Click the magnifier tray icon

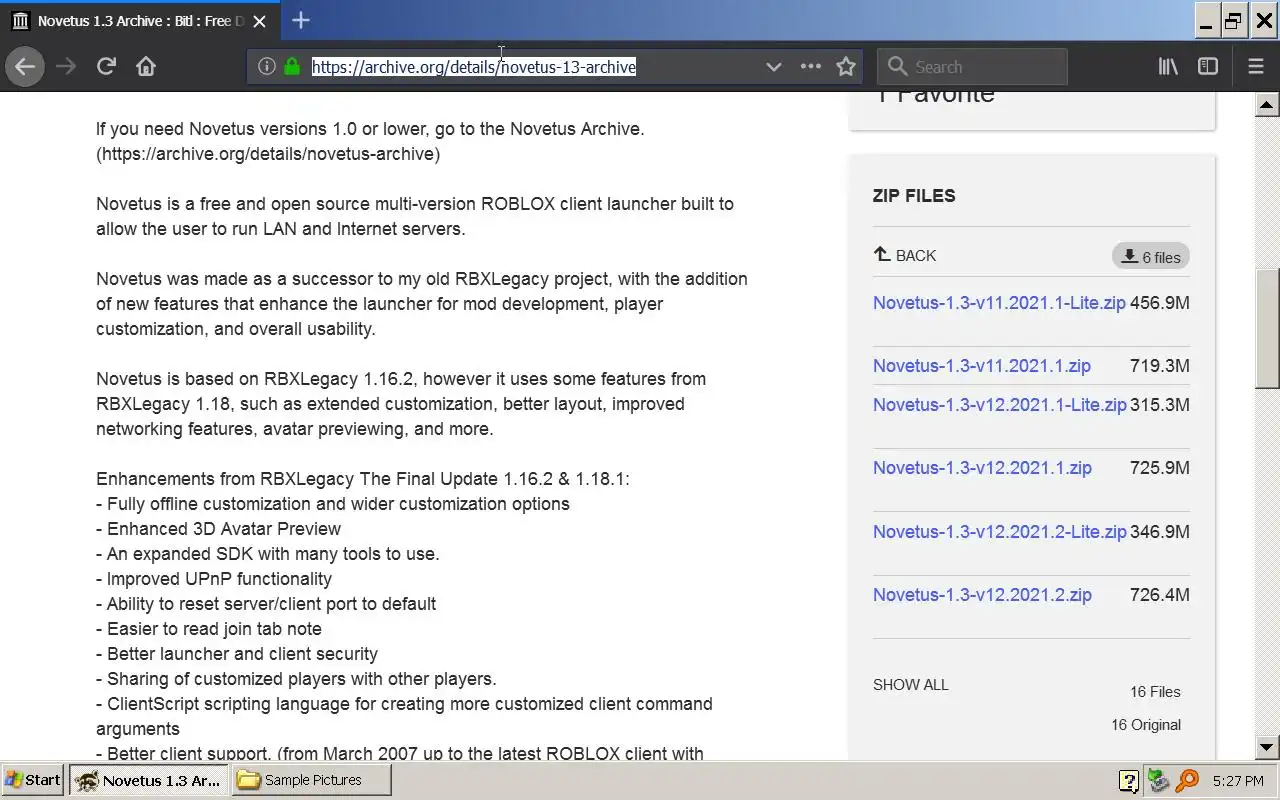coord(1187,780)
